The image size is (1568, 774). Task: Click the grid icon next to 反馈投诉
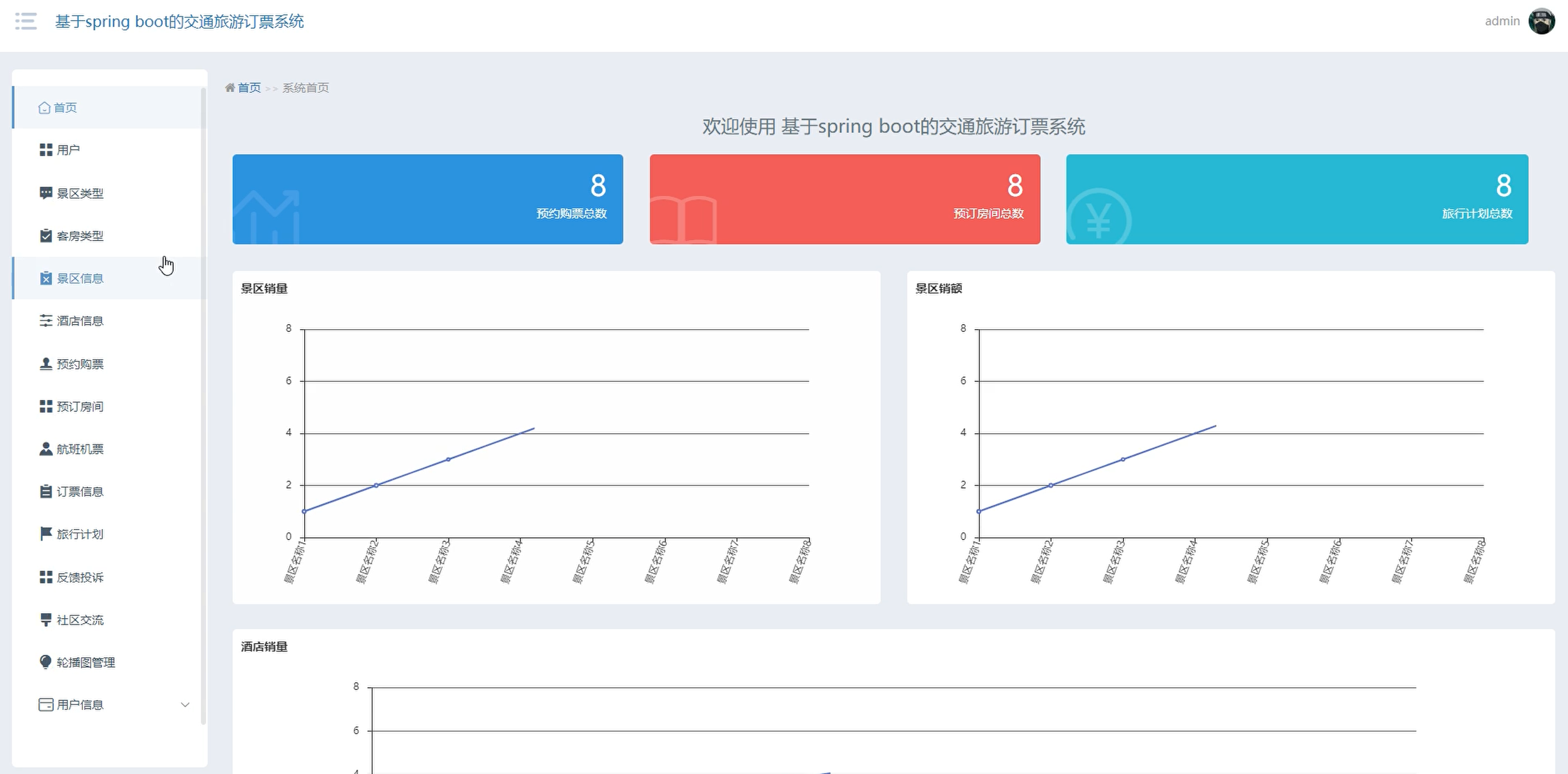(46, 577)
